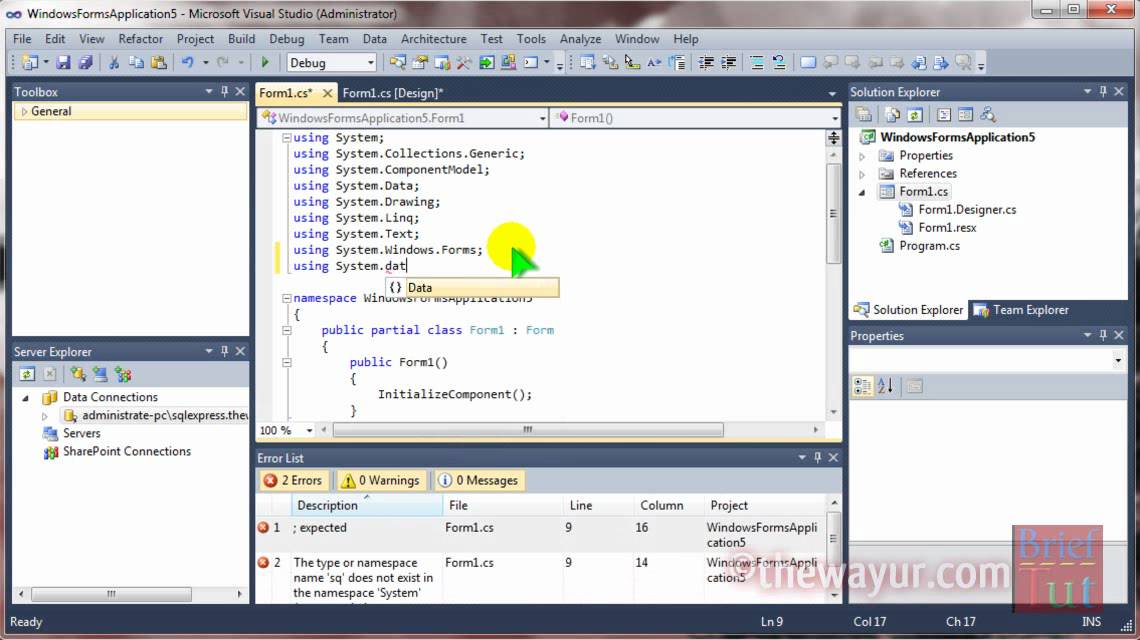1140x640 pixels.
Task: Click the Connect to Server icon
Action: click(x=100, y=375)
